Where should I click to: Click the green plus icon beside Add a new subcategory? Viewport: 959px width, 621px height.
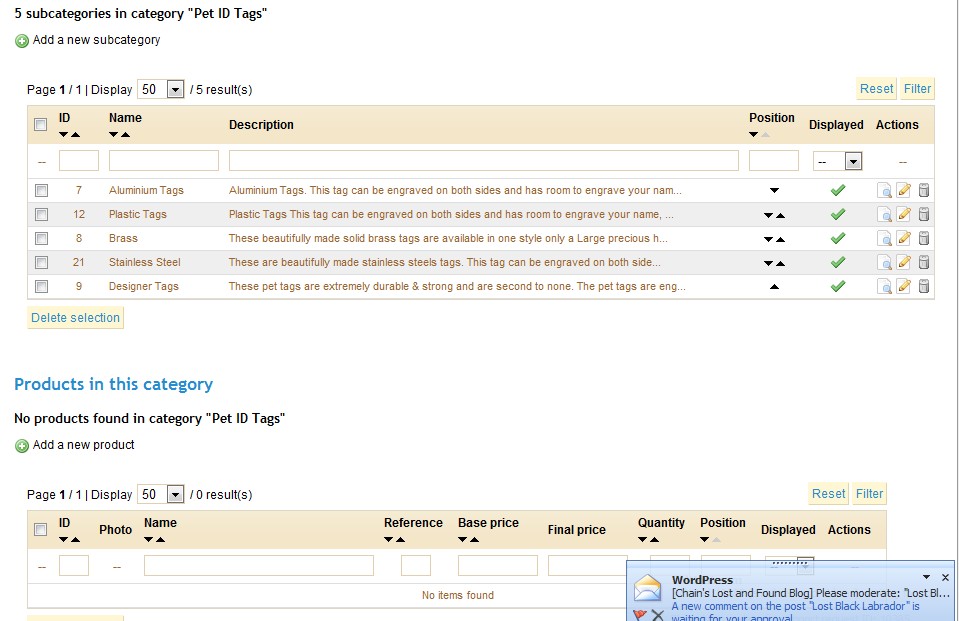(x=21, y=41)
